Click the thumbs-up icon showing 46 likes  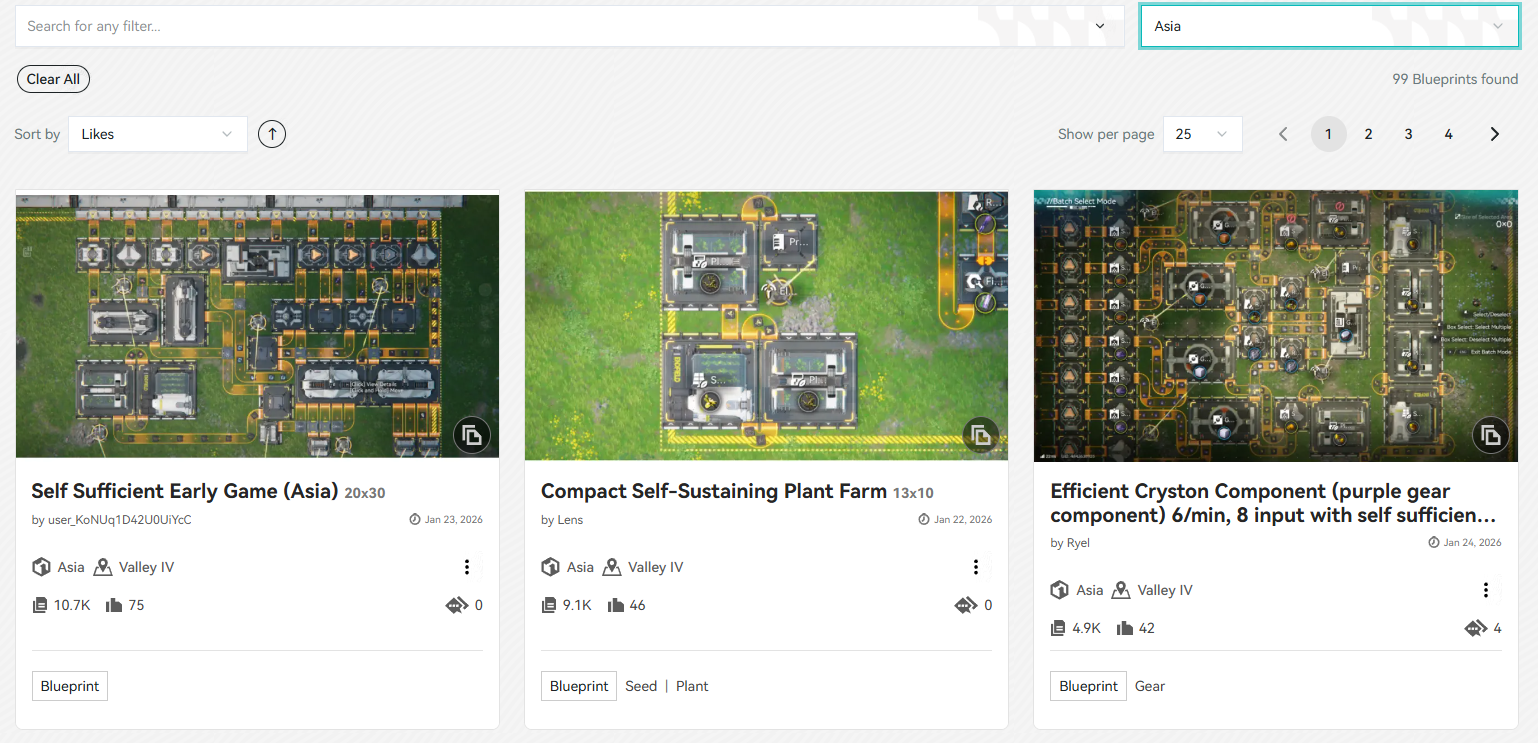click(616, 605)
